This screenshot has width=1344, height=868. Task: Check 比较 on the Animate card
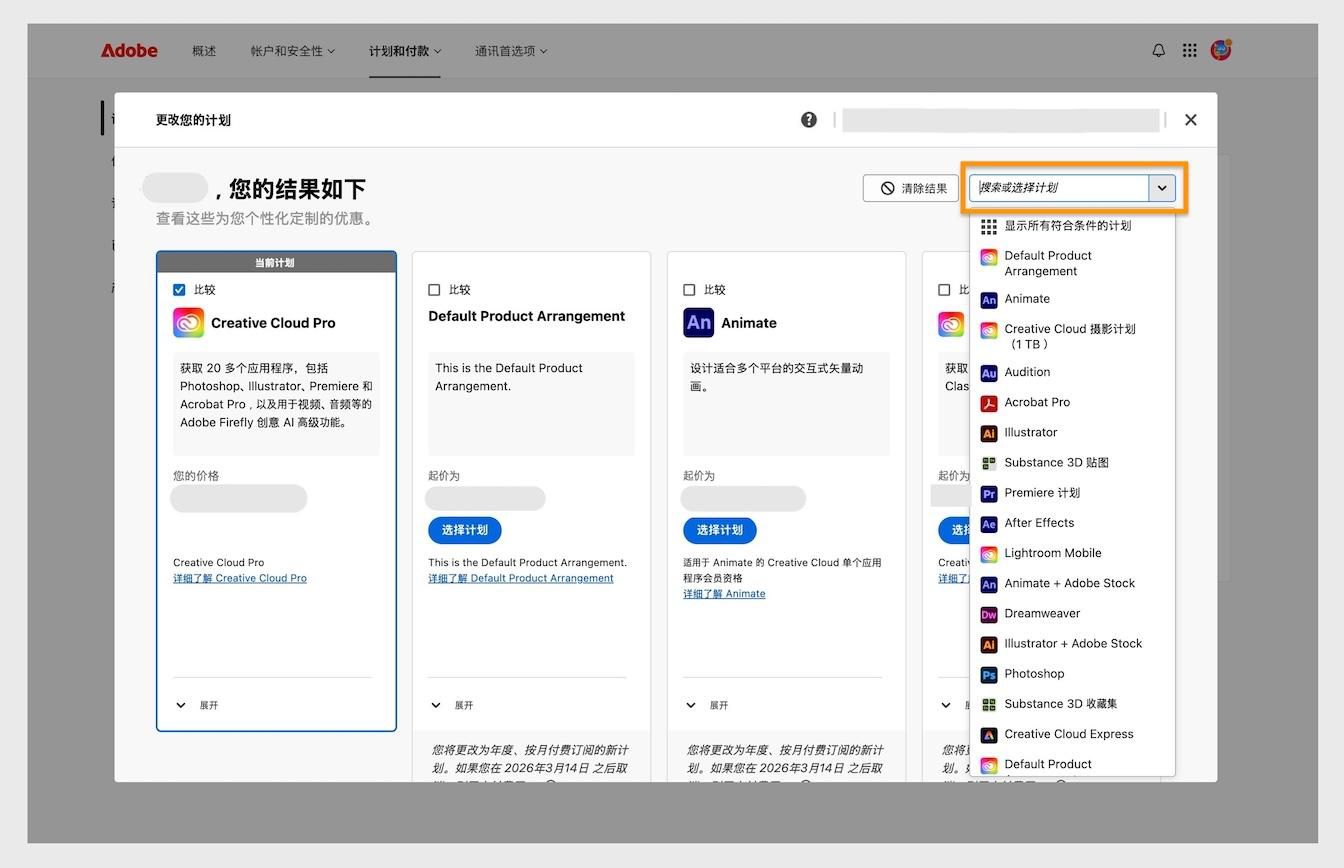pos(689,290)
